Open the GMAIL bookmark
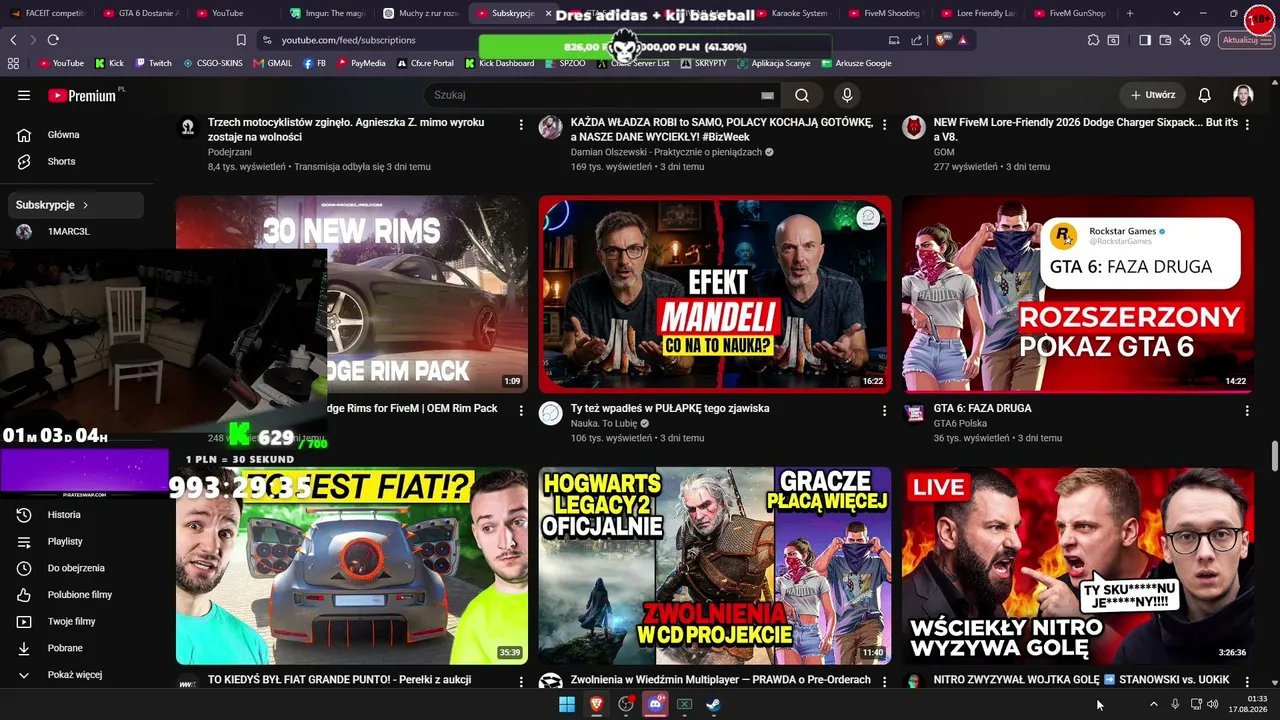Viewport: 1280px width, 720px height. pyautogui.click(x=273, y=63)
